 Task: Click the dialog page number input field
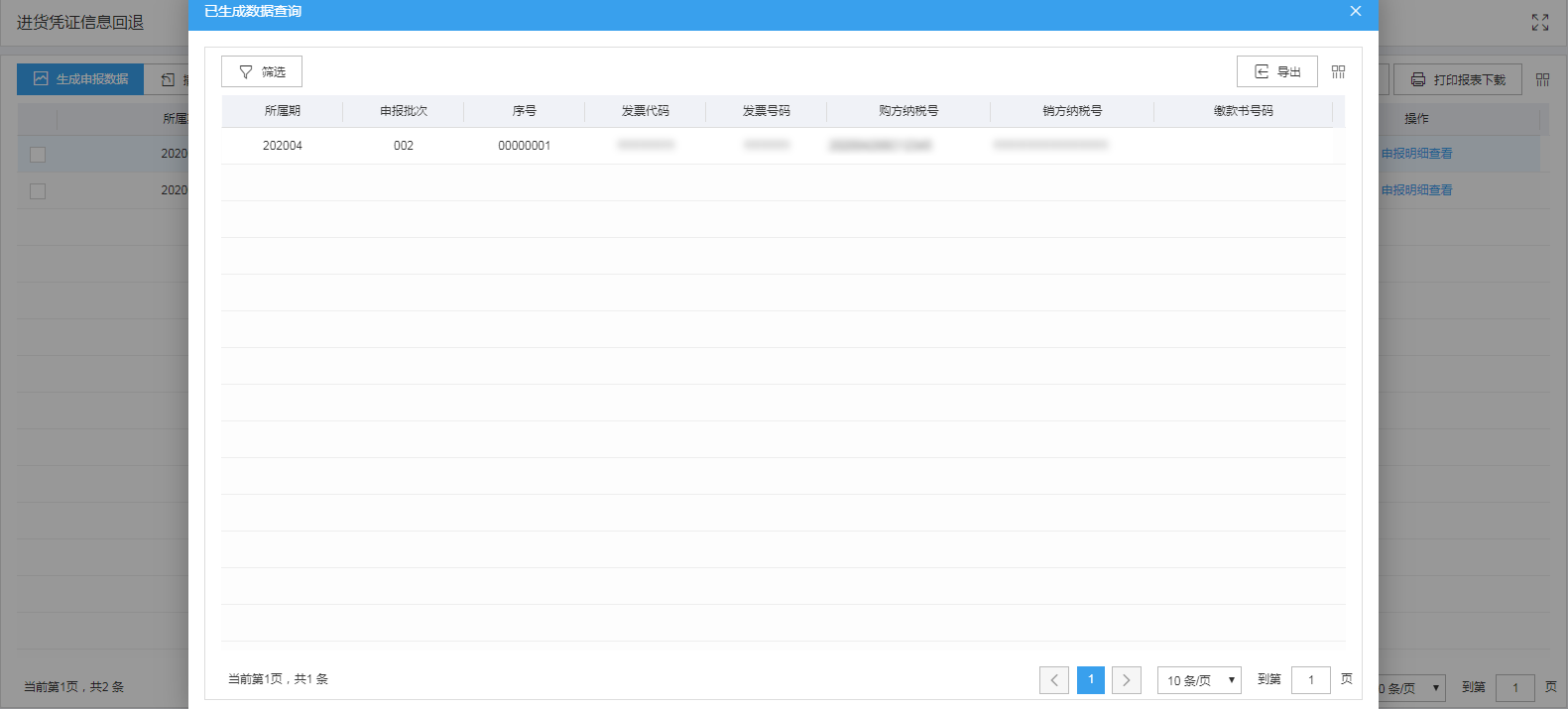tap(1311, 680)
